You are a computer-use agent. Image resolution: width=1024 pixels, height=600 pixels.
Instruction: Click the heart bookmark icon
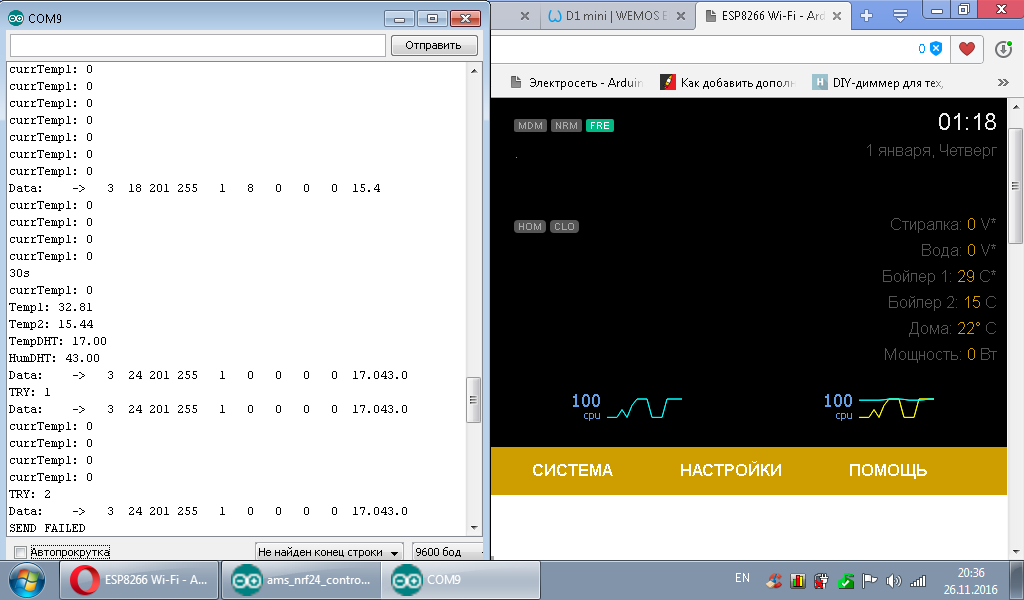click(x=967, y=49)
